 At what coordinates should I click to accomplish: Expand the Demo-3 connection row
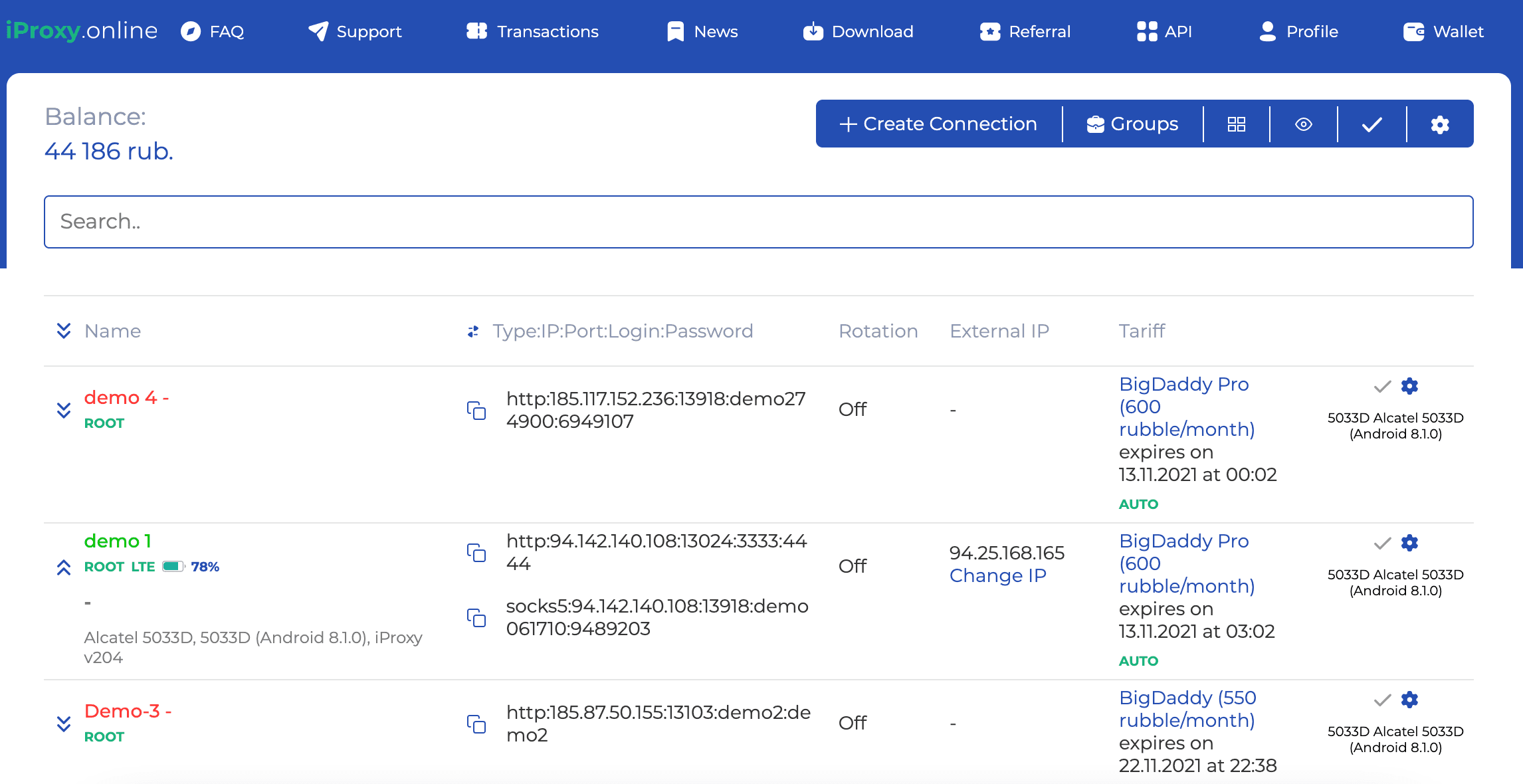[64, 724]
